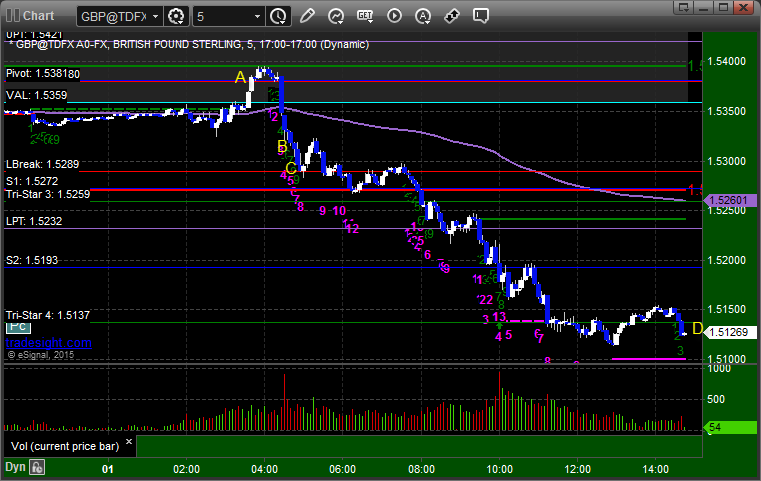Select the VAL: 1.5359 label

point(36,95)
